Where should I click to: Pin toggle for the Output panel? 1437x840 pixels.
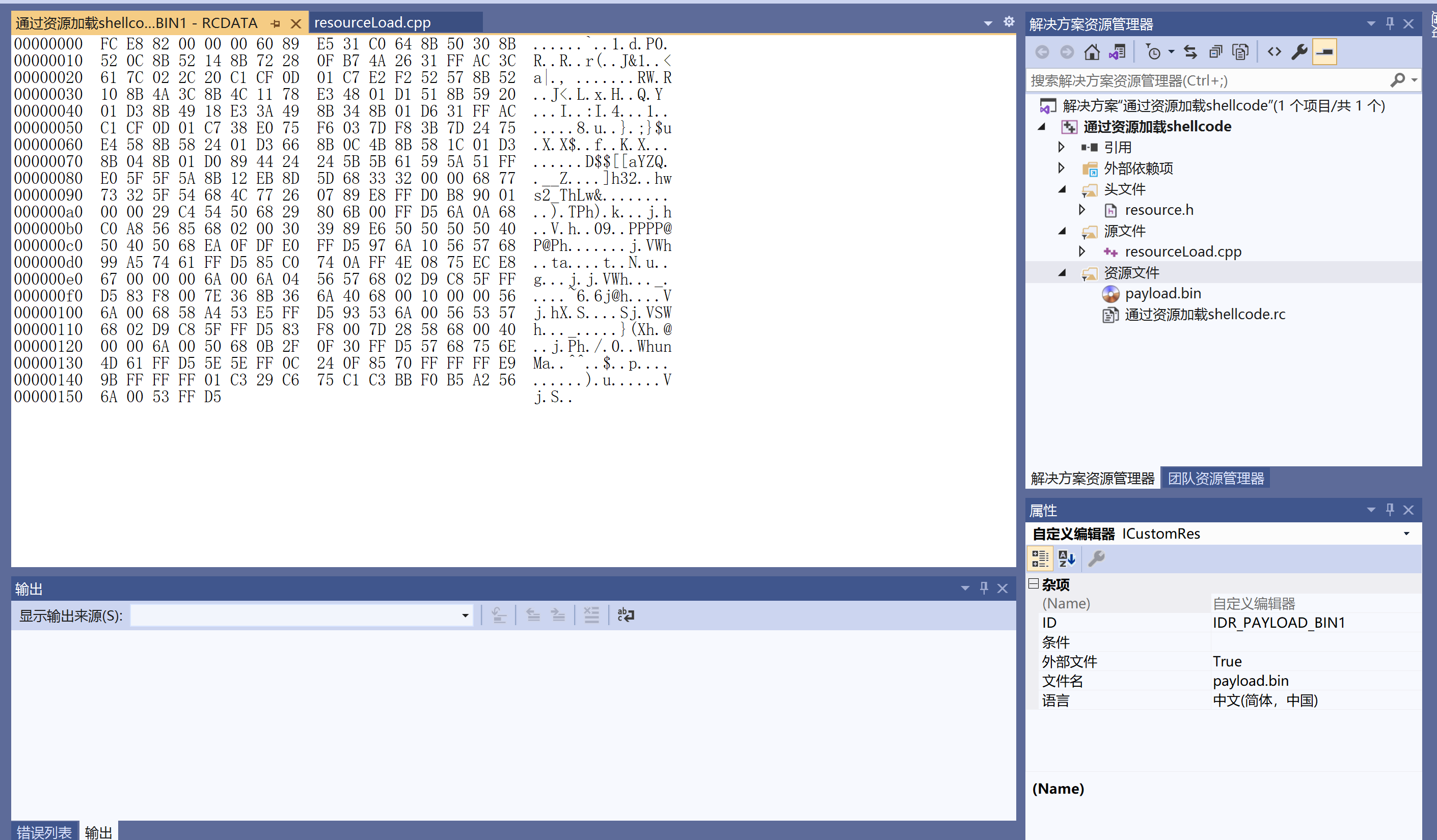(x=984, y=588)
